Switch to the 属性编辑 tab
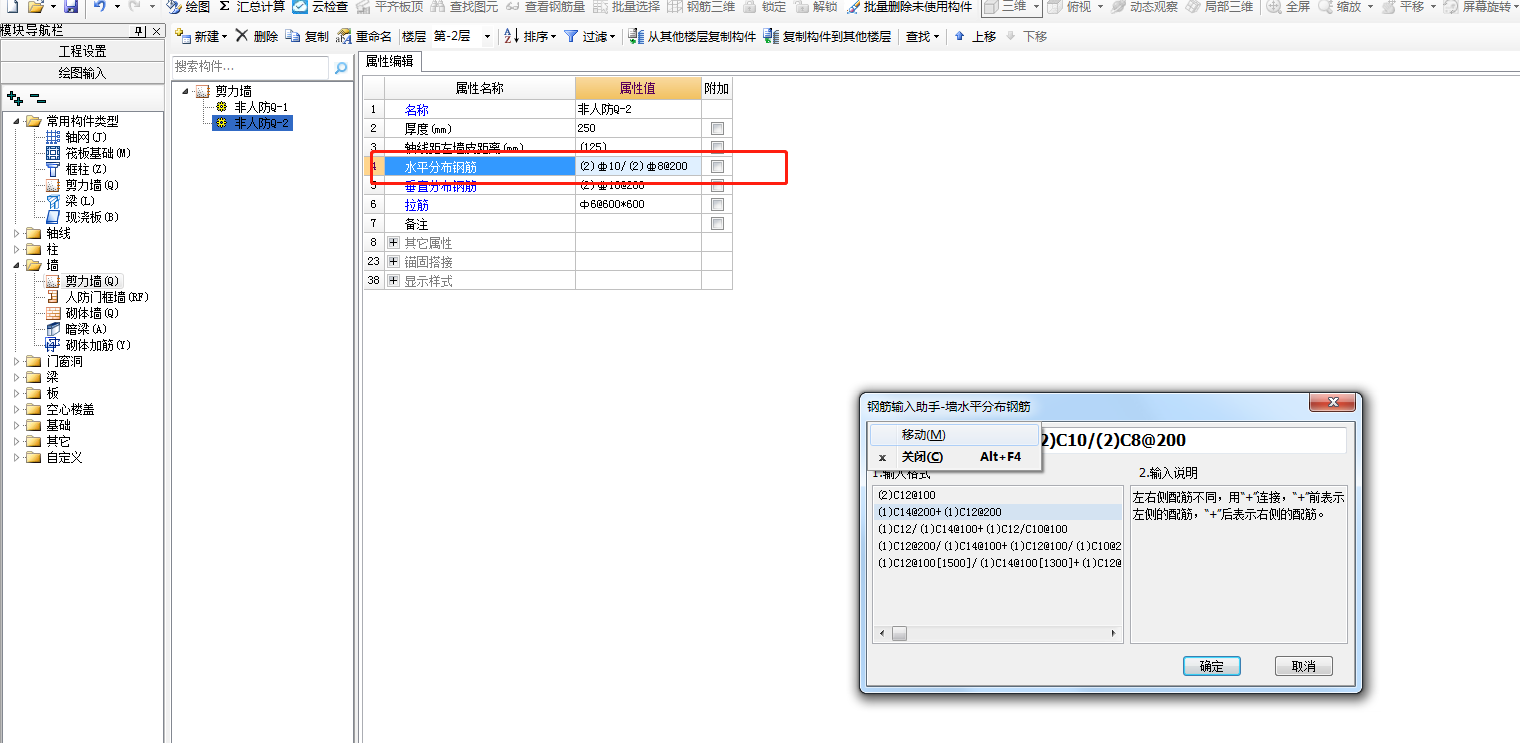This screenshot has height=743, width=1520. pyautogui.click(x=392, y=61)
